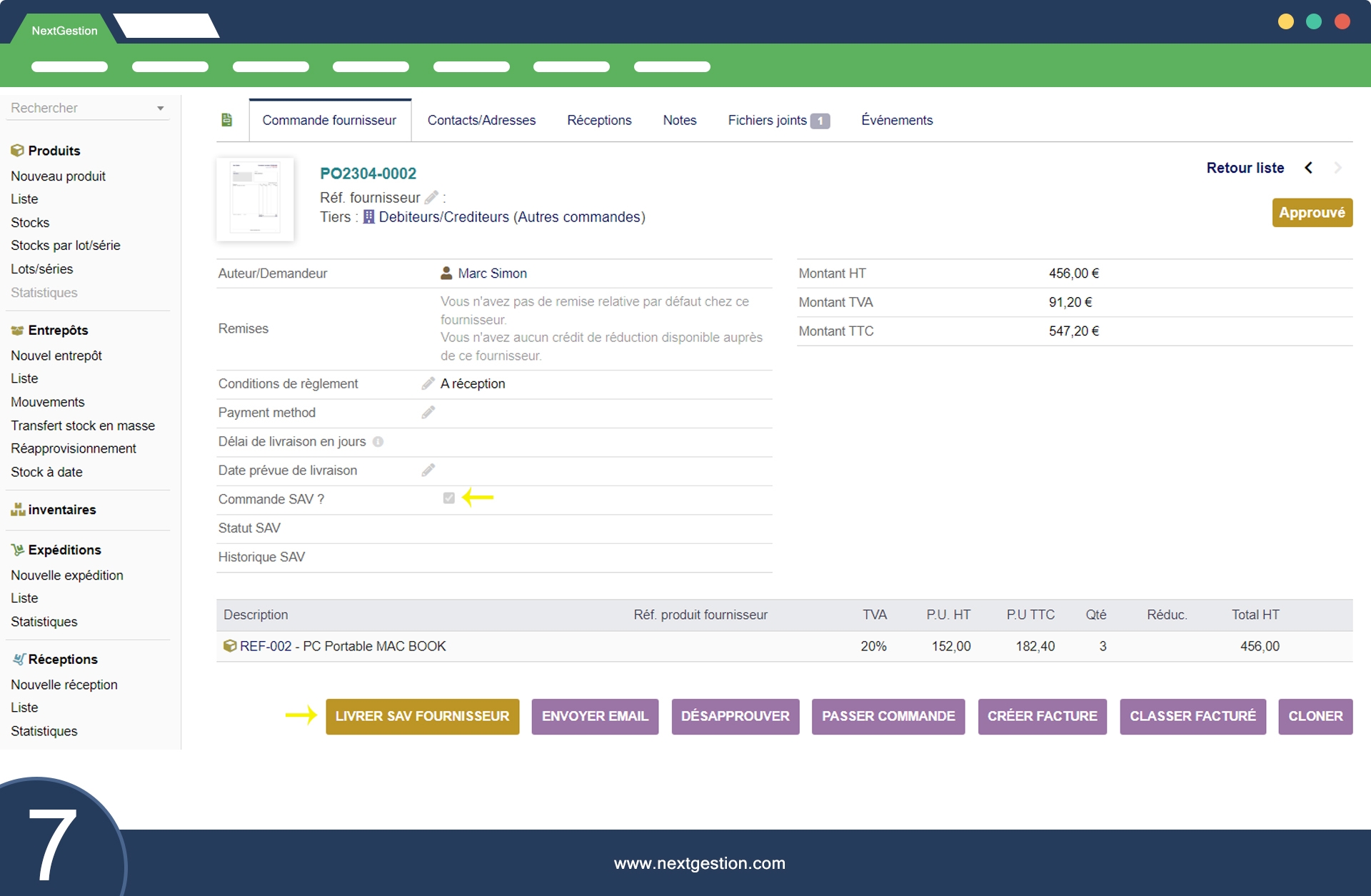
Task: Edit Payment method via pencil icon
Action: pos(428,413)
